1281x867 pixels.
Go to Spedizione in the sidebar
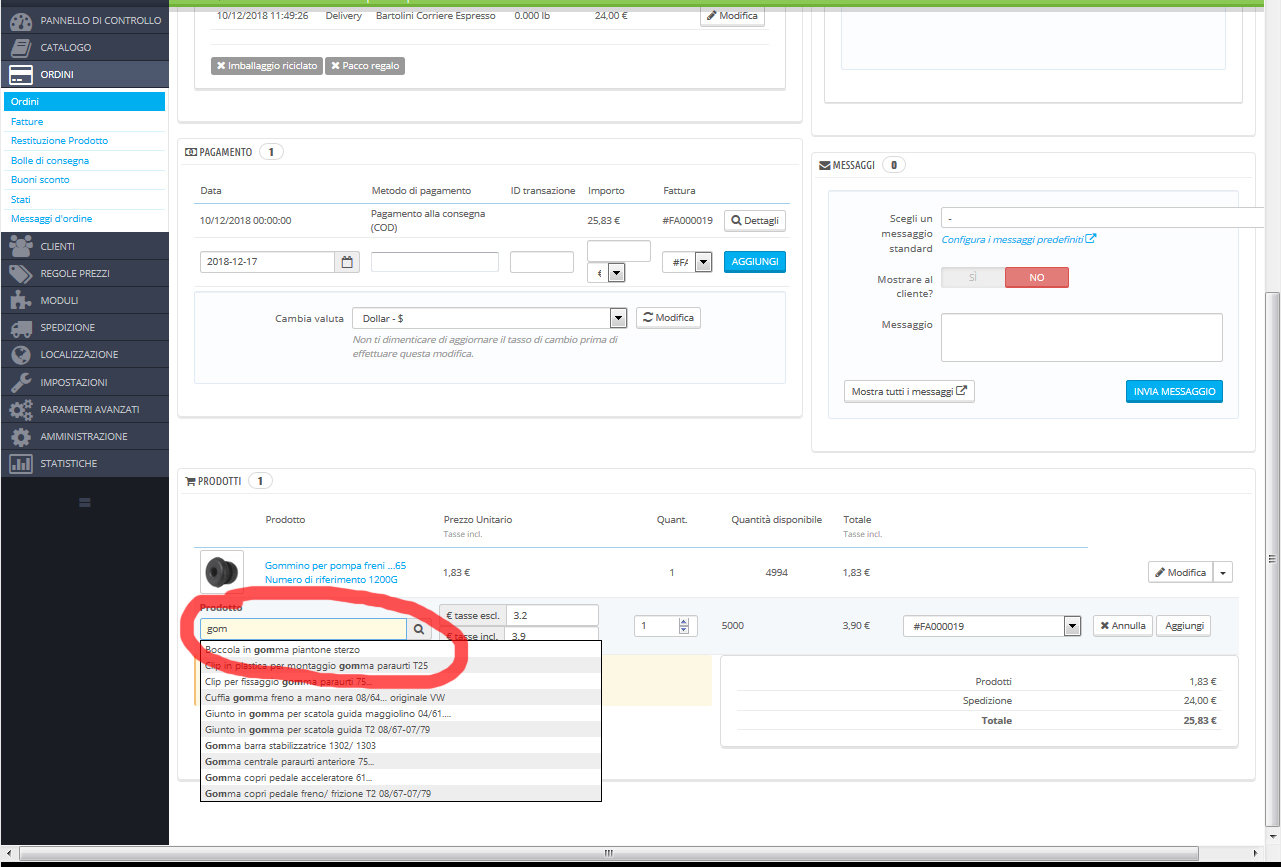click(x=85, y=327)
